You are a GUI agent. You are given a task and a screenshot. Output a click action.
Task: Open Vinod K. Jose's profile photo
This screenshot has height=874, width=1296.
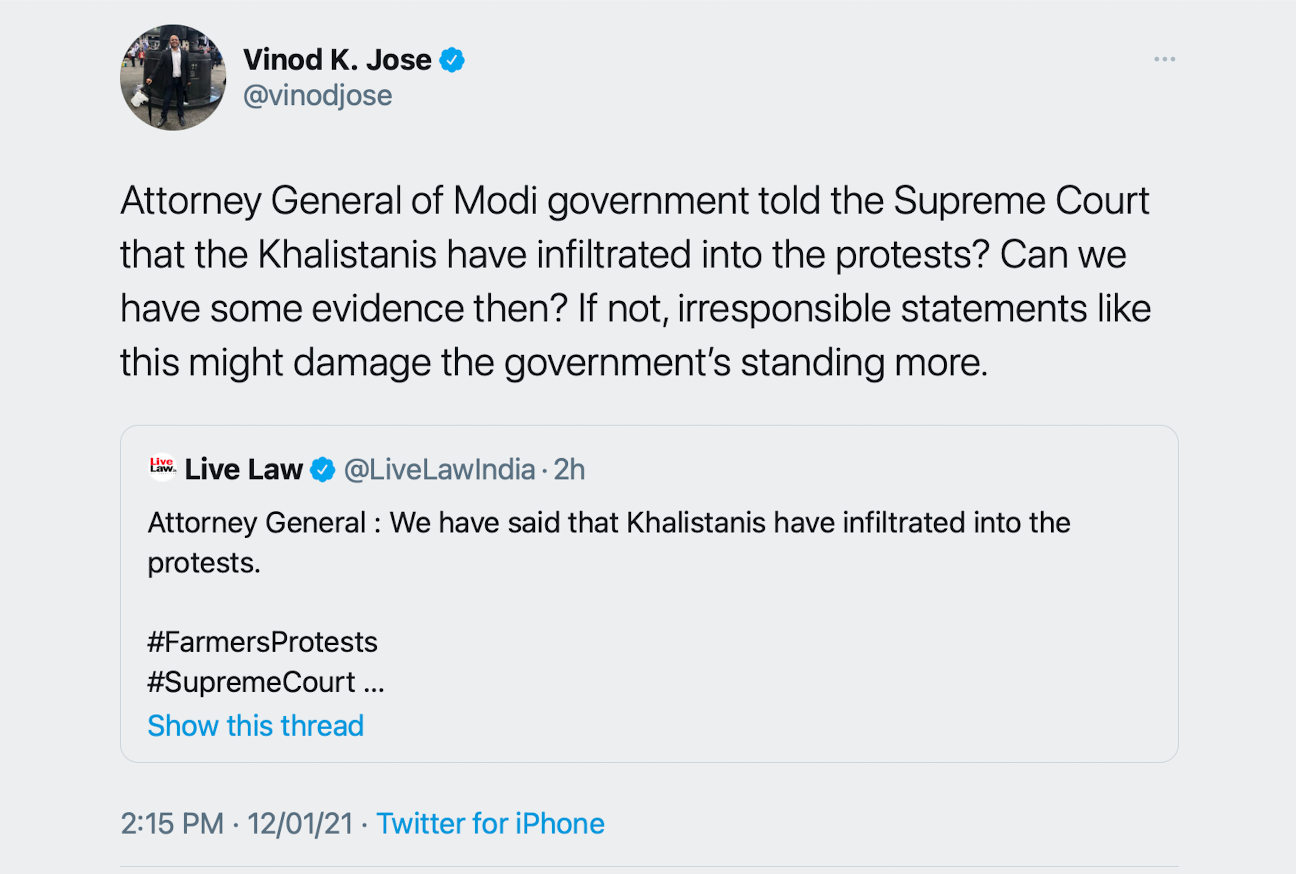173,78
